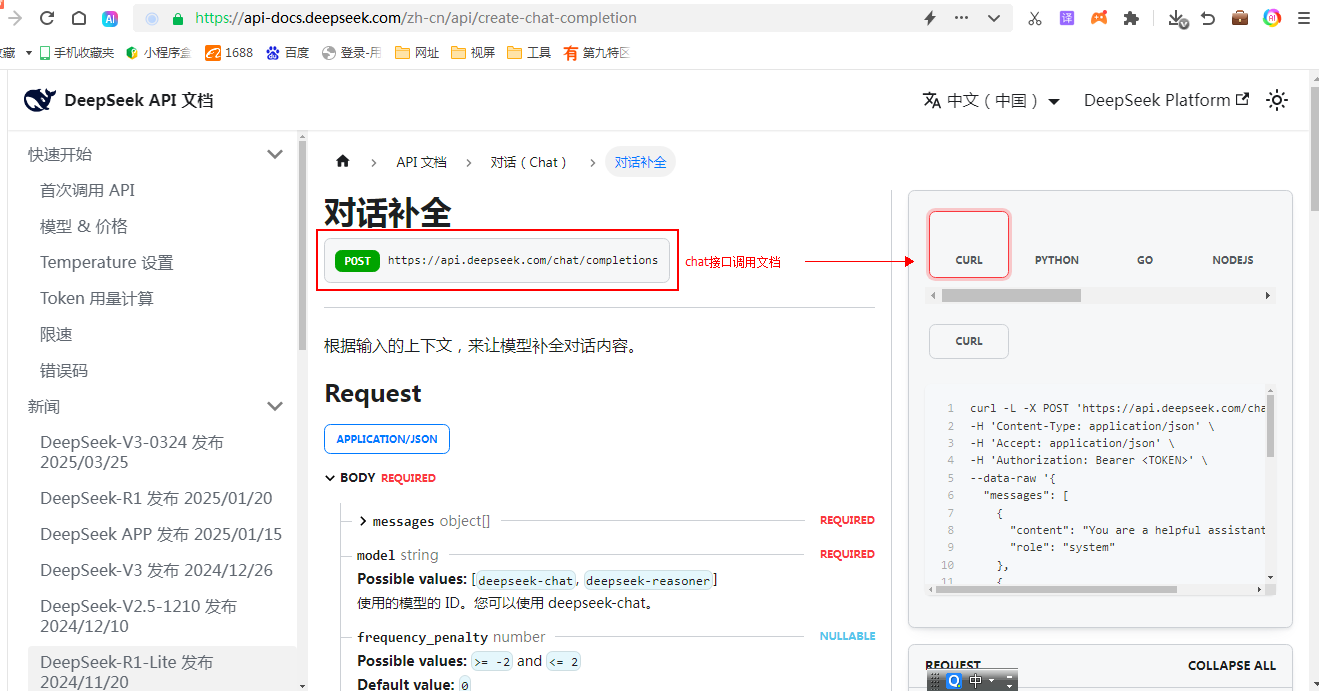Screen dimensions: 1319x691
Task: Open the AI assistant icon beside home
Action: (111, 18)
